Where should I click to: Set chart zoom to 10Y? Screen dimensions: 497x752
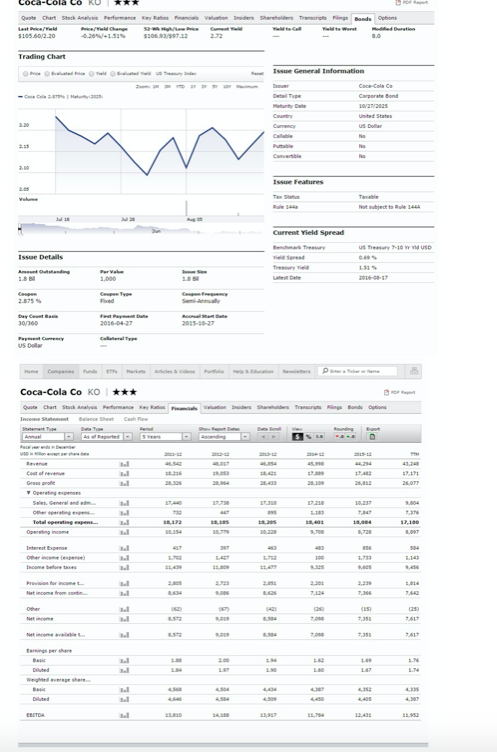pyautogui.click(x=227, y=87)
